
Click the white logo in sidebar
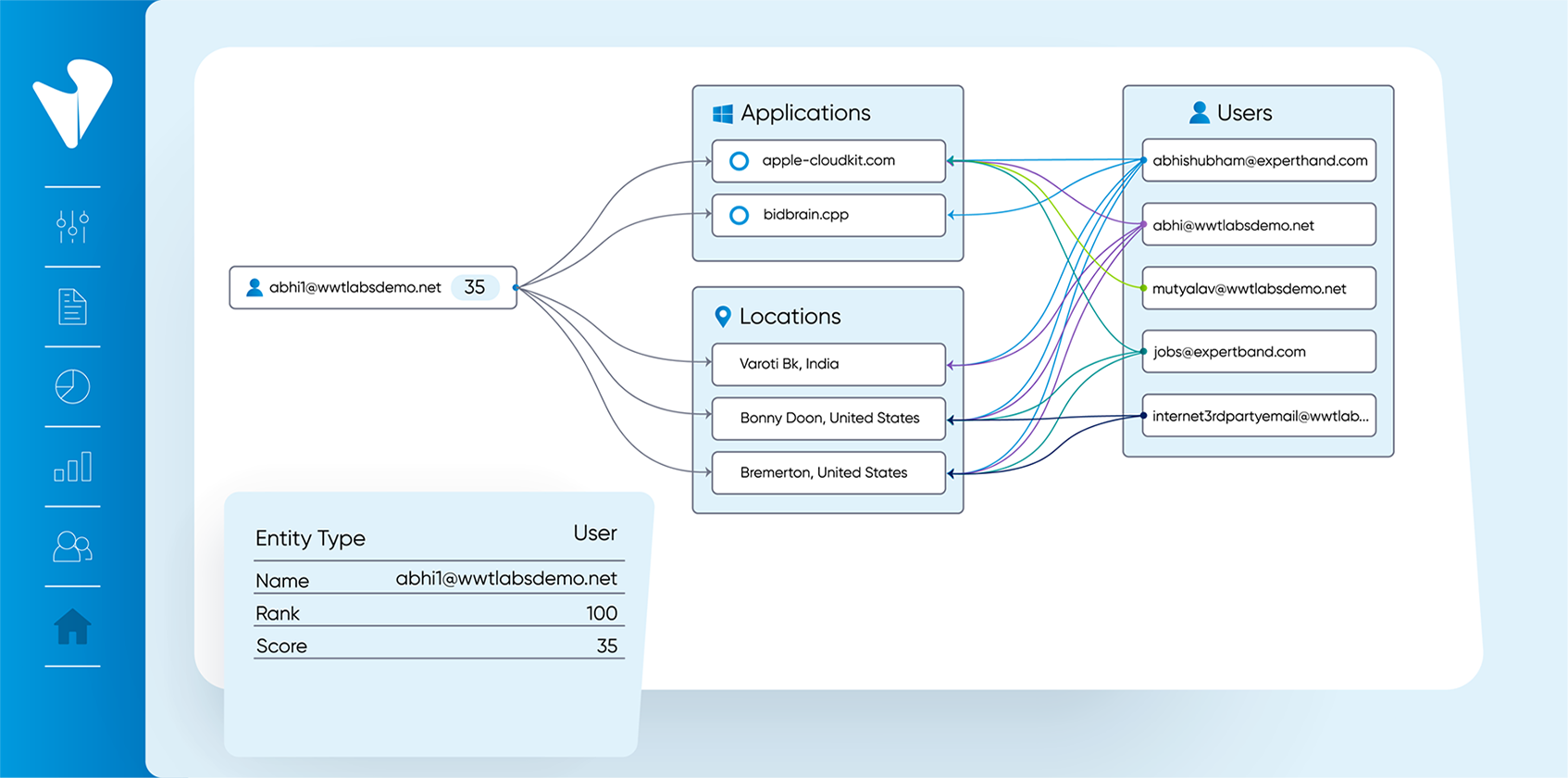72,102
